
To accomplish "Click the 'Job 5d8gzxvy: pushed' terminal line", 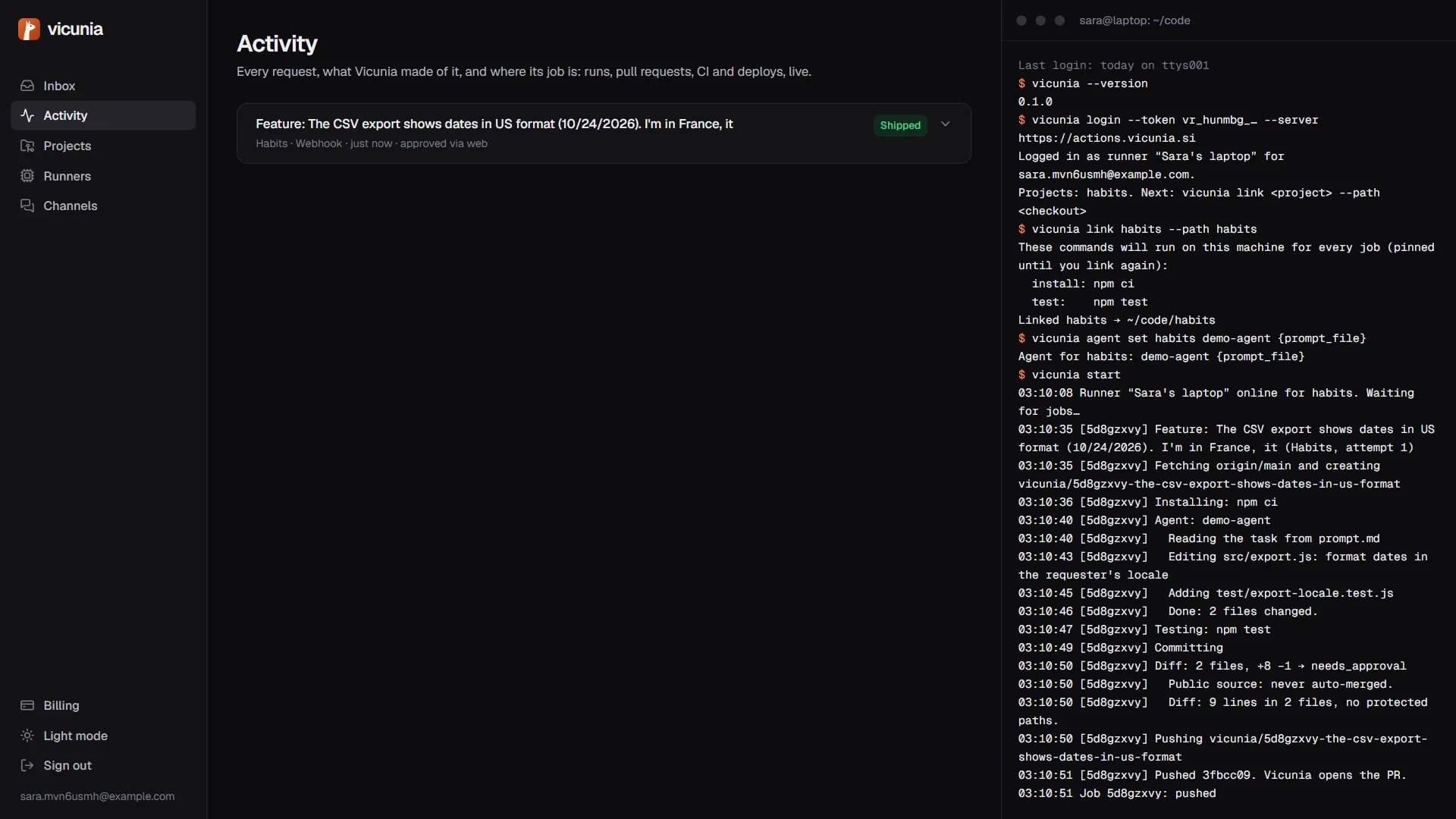I will (x=1117, y=793).
